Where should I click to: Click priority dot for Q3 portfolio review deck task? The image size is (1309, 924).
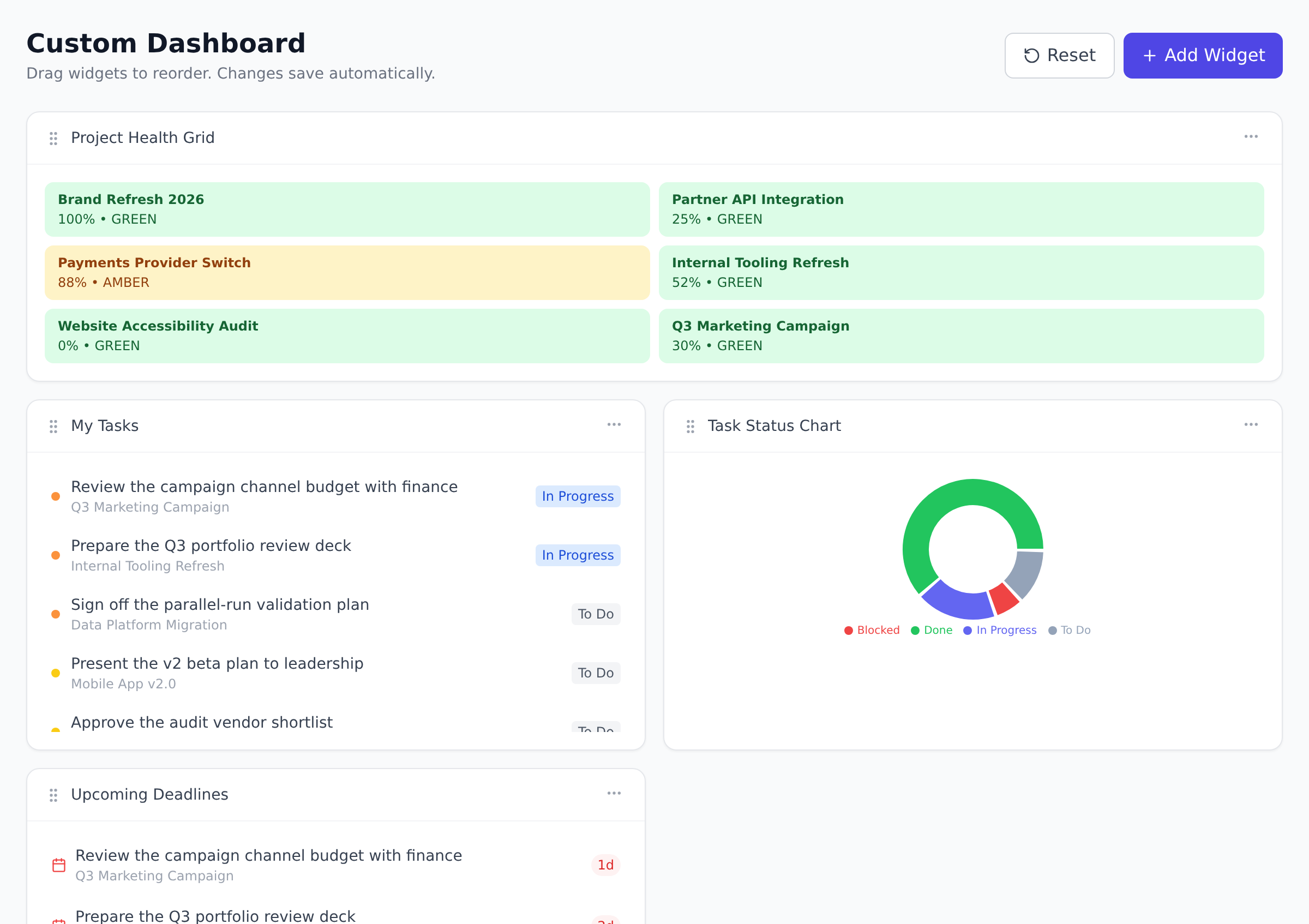55,555
